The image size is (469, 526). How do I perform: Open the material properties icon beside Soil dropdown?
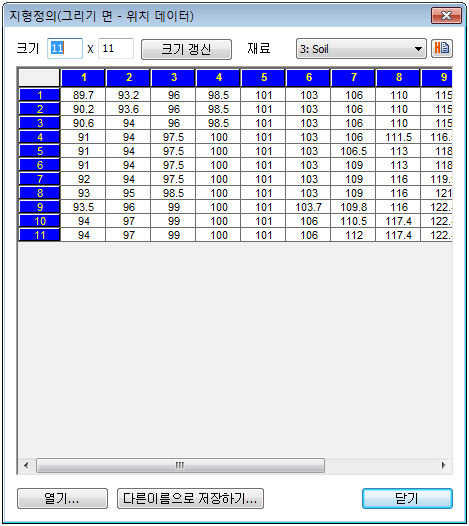[x=442, y=49]
